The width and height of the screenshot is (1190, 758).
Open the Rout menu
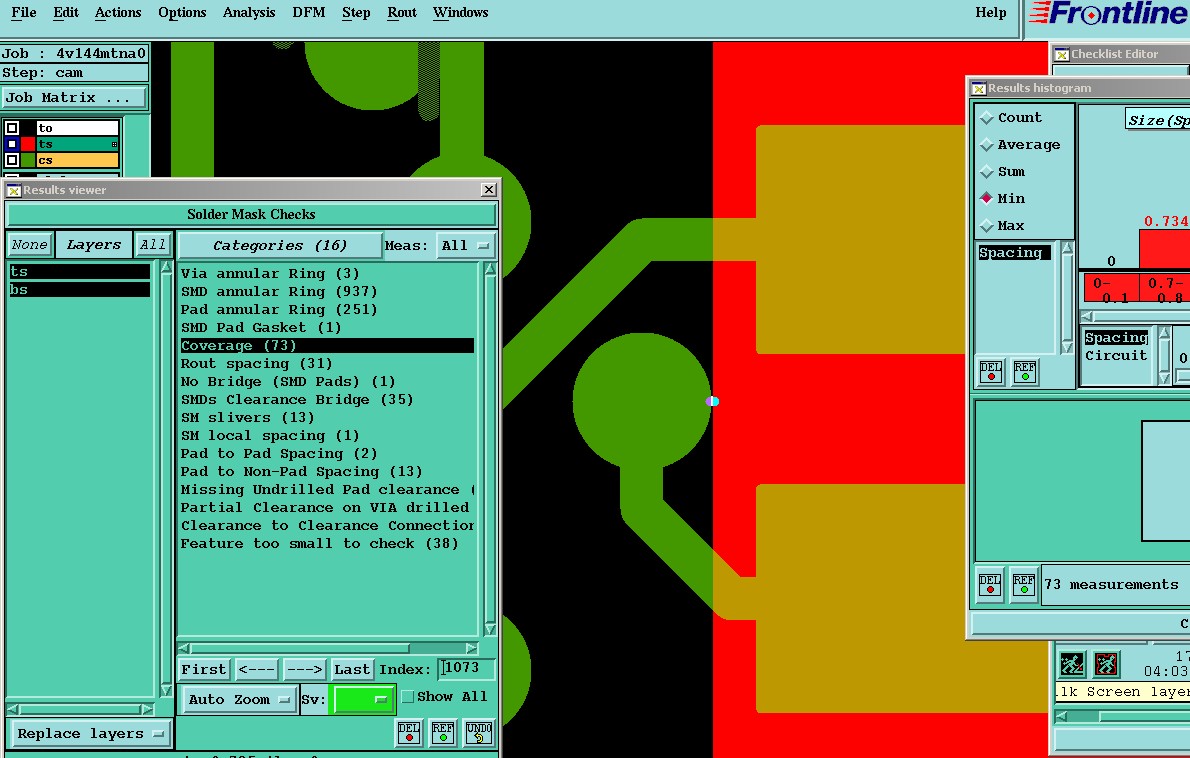tap(401, 12)
